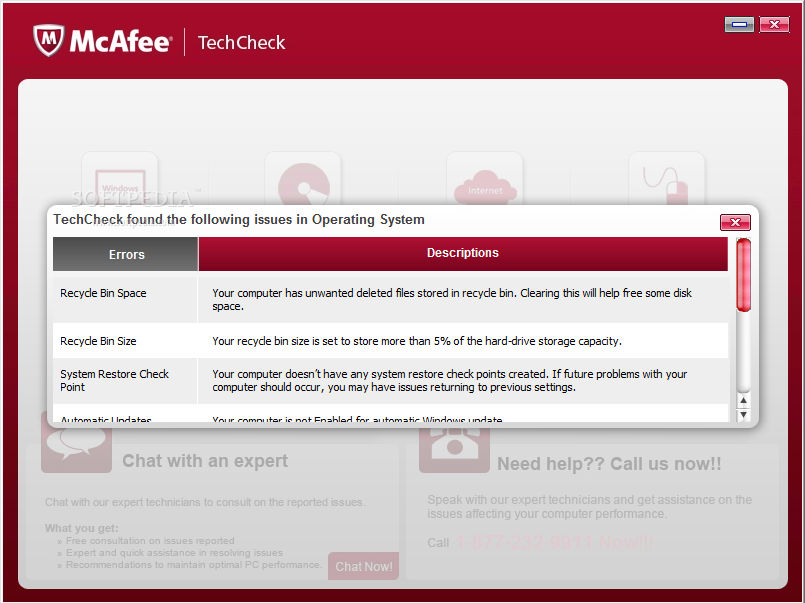This screenshot has width=805, height=603.
Task: Click the telephone call support icon
Action: click(x=454, y=450)
